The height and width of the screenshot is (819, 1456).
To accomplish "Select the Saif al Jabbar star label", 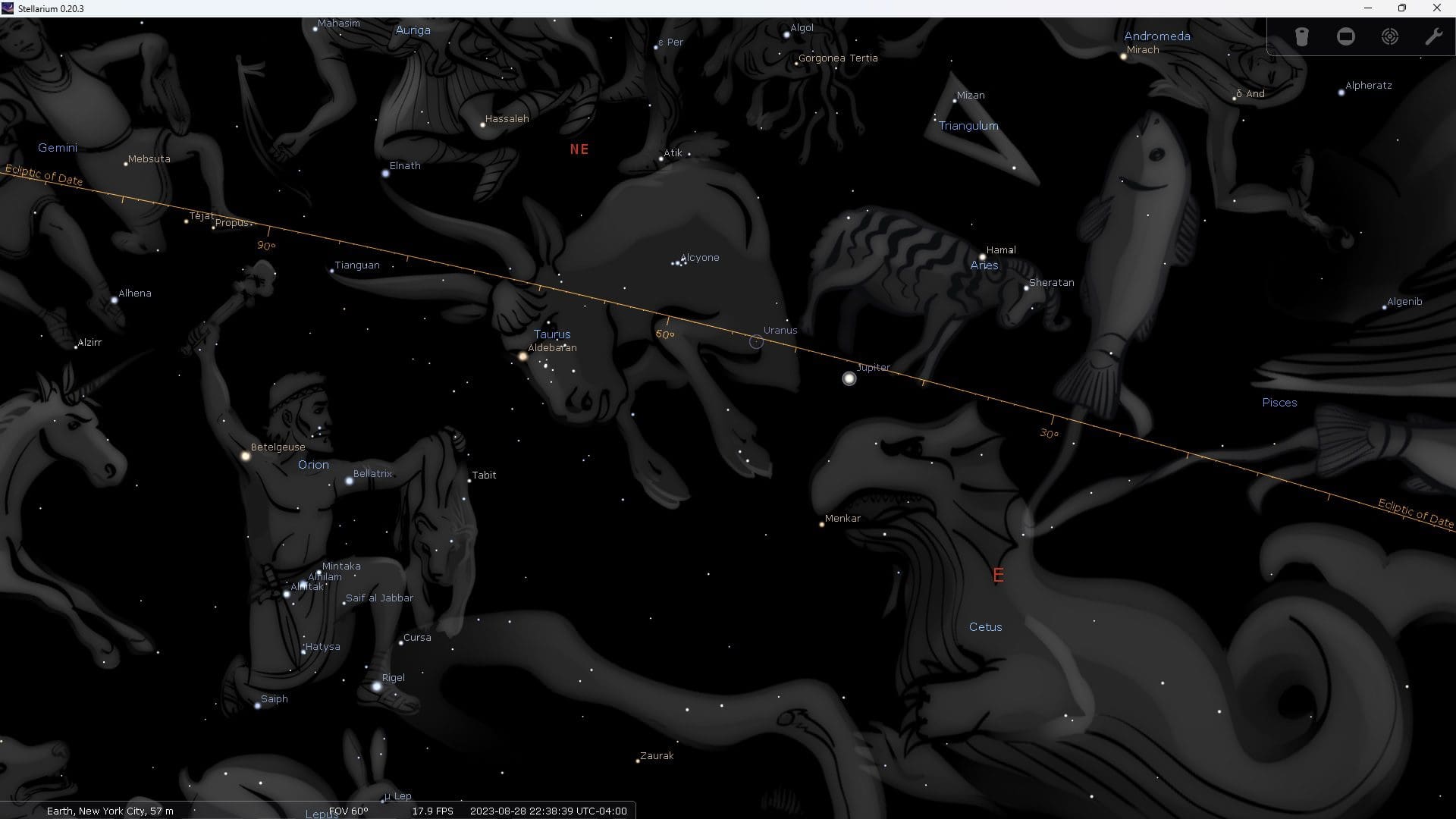I will 379,598.
